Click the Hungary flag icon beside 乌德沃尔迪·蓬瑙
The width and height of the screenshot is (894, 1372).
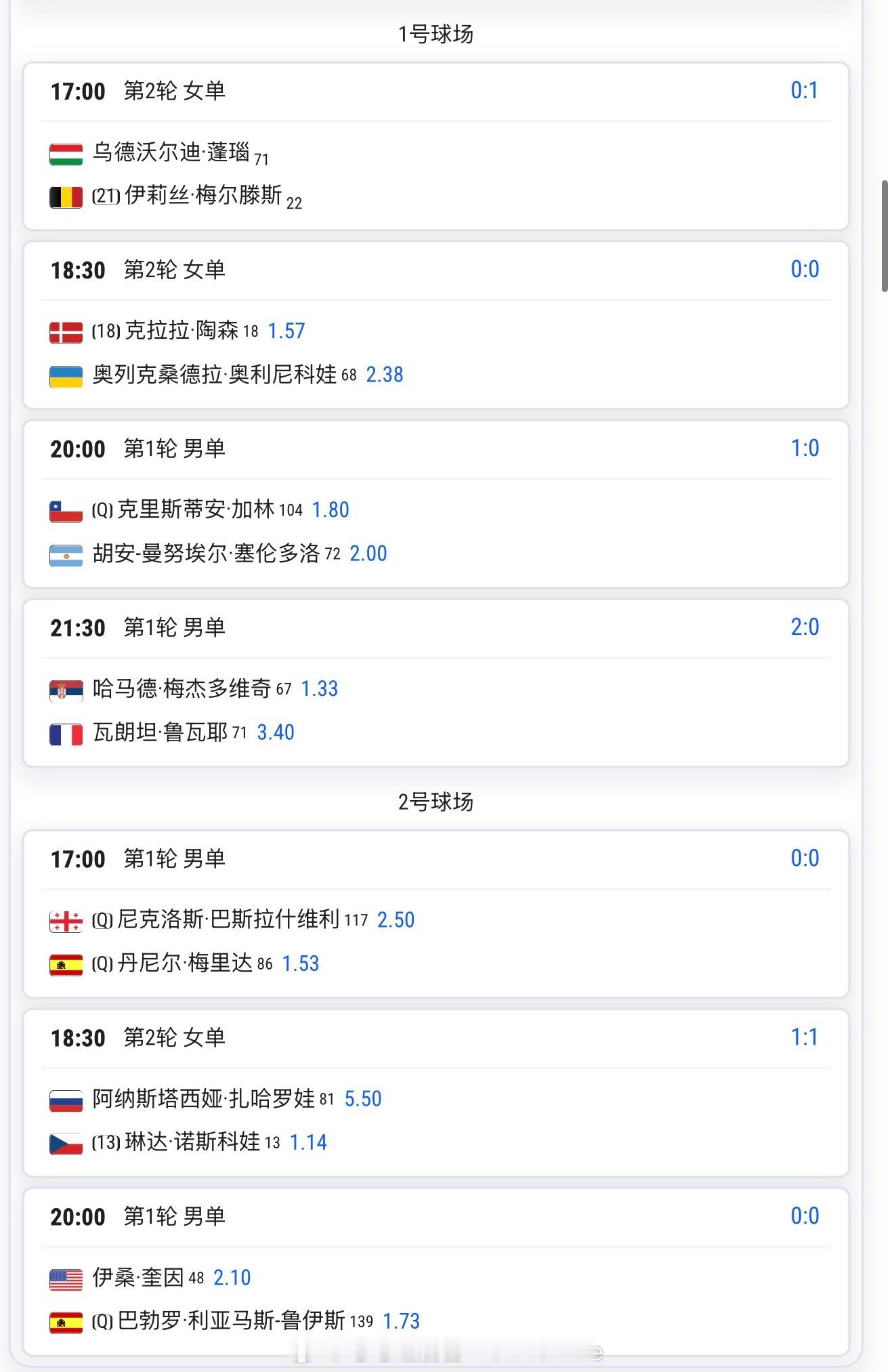click(66, 154)
